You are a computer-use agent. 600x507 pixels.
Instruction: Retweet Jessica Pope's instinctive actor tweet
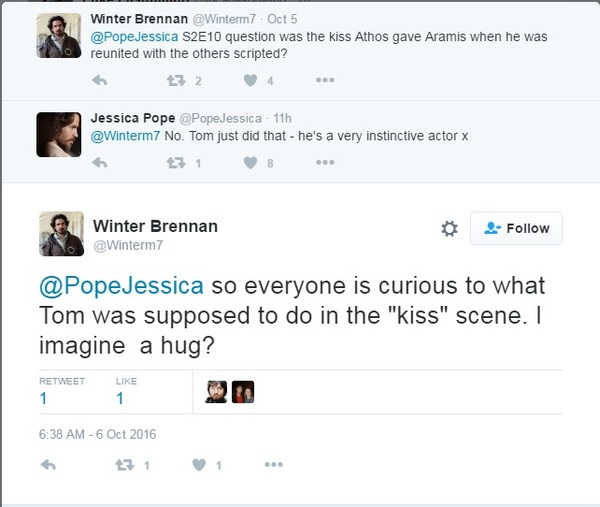coord(175,163)
